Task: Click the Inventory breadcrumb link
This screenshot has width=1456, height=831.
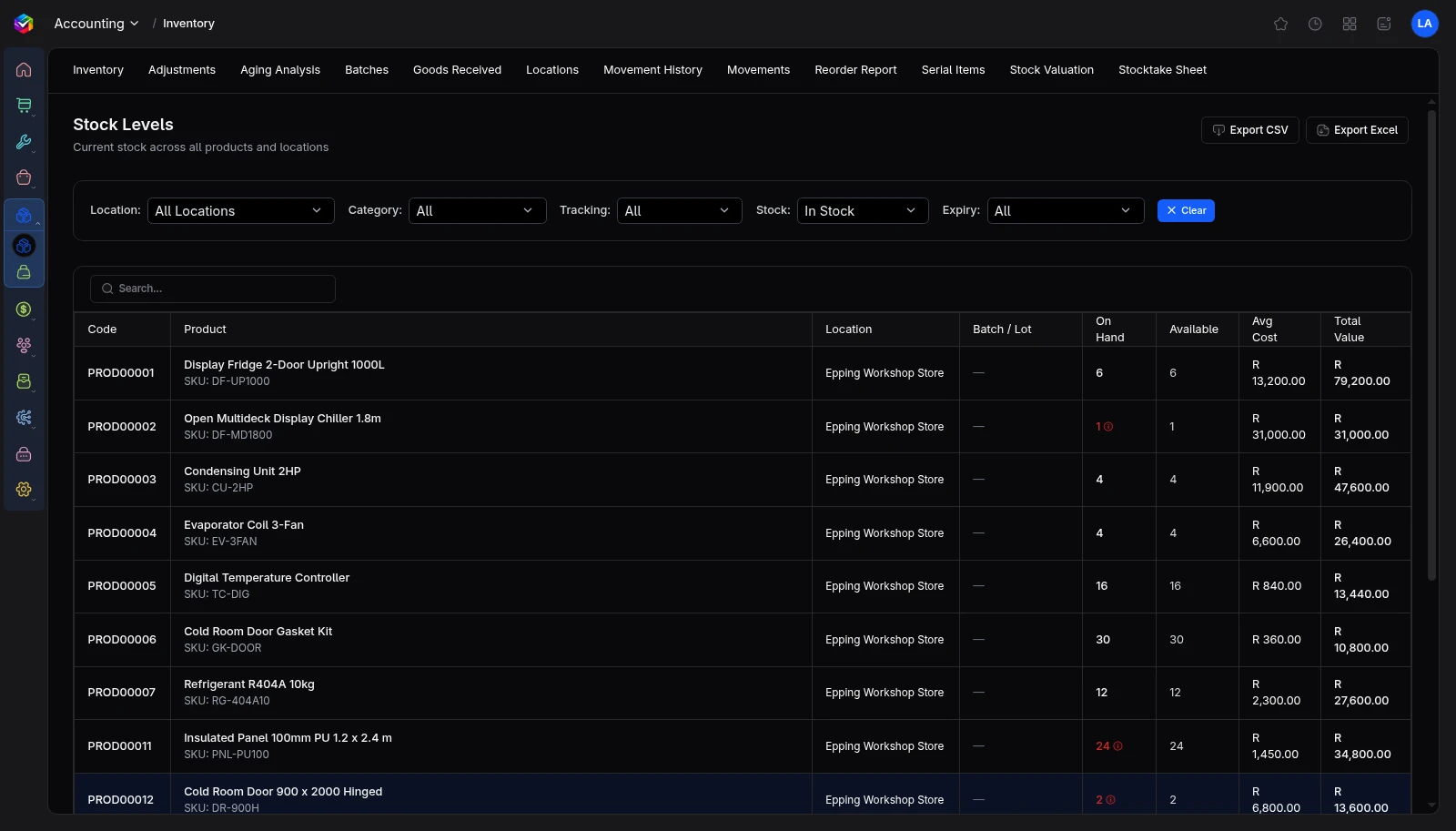Action: pyautogui.click(x=188, y=24)
